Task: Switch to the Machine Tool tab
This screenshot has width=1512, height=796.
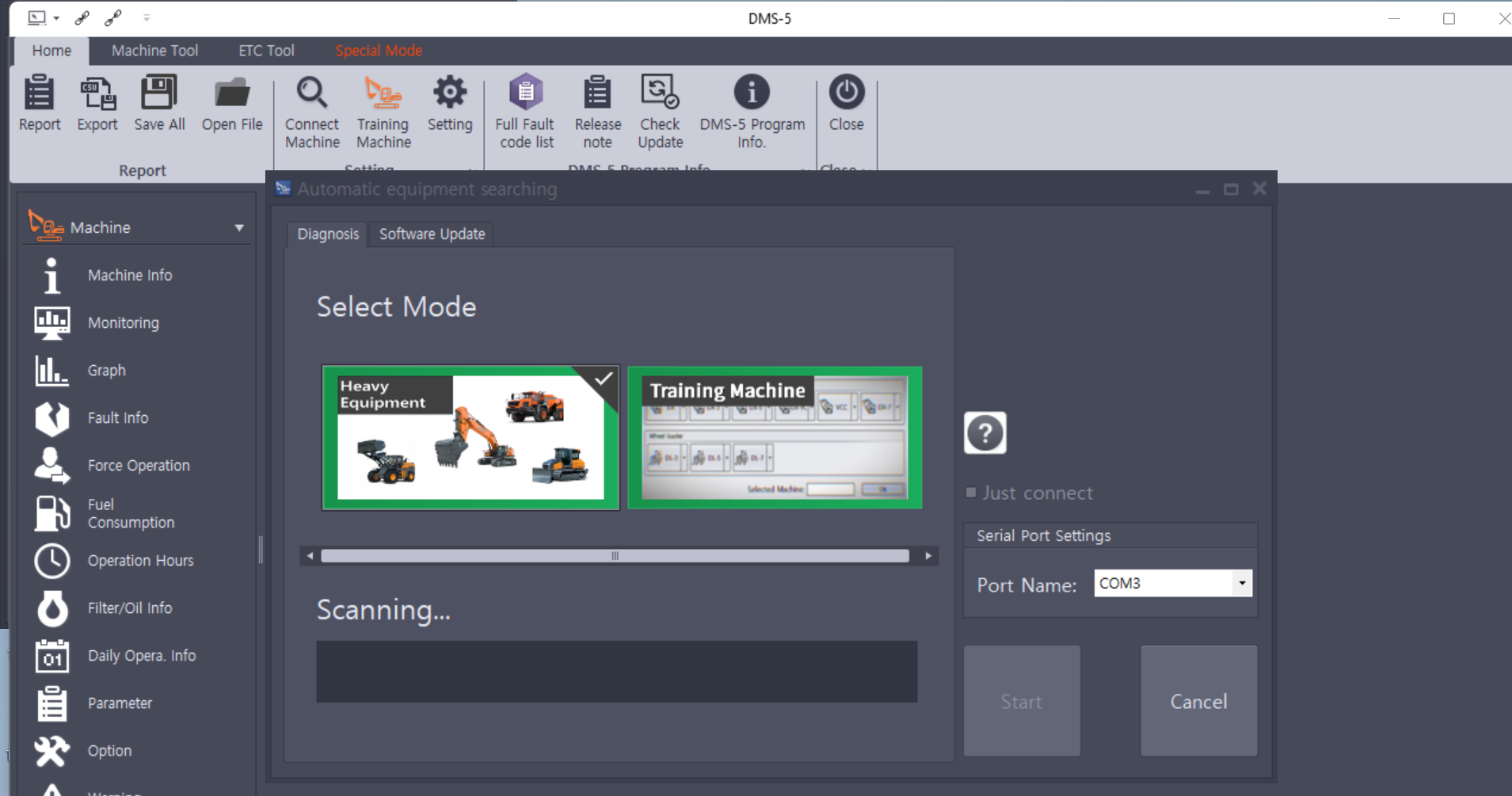Action: click(154, 51)
